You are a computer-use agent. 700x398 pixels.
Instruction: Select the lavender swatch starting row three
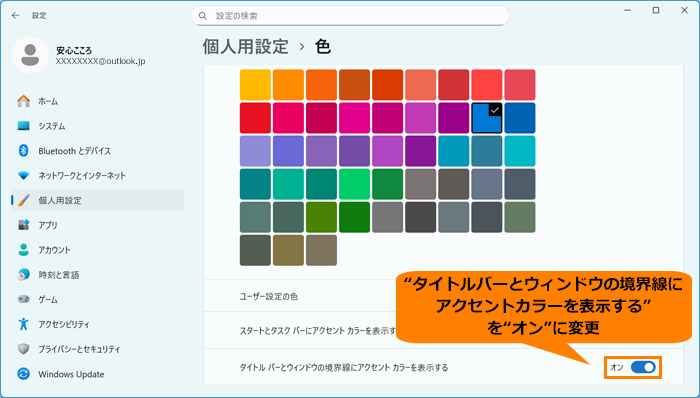[255, 151]
